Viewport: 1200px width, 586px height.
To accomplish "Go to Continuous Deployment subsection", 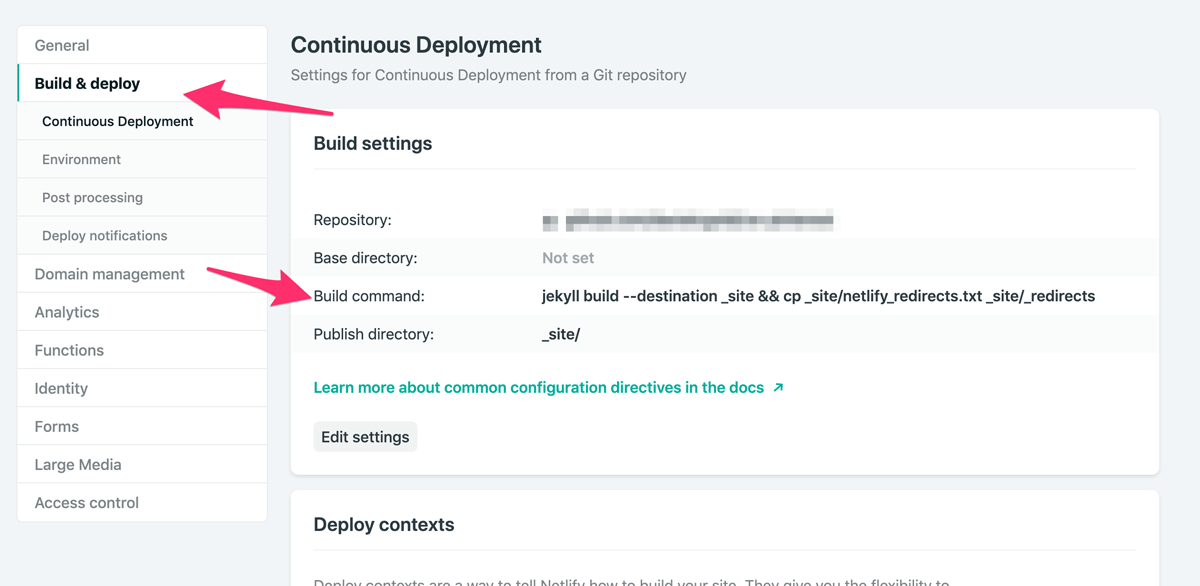I will click(118, 121).
